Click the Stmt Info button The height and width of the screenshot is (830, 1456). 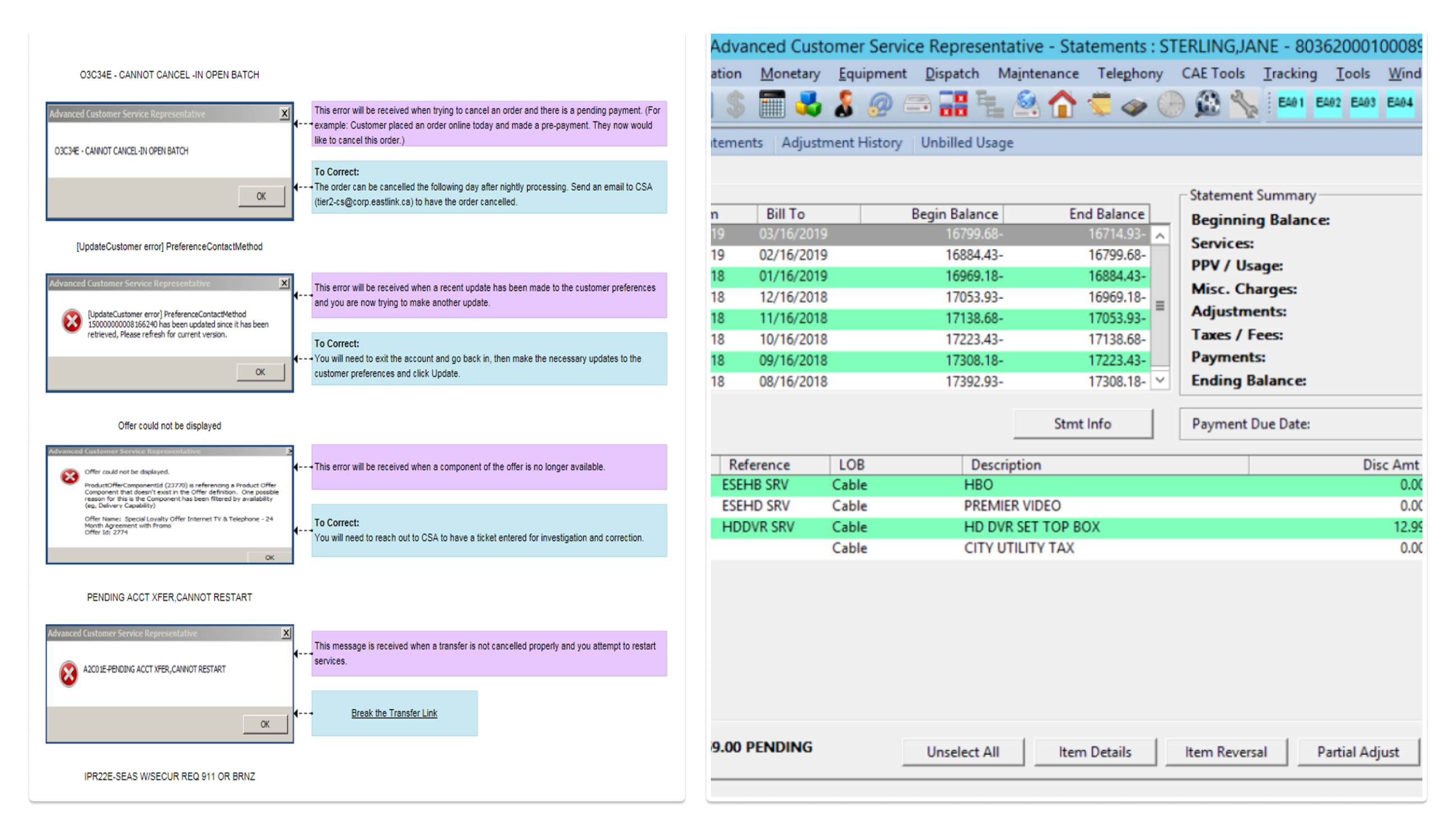1082,423
